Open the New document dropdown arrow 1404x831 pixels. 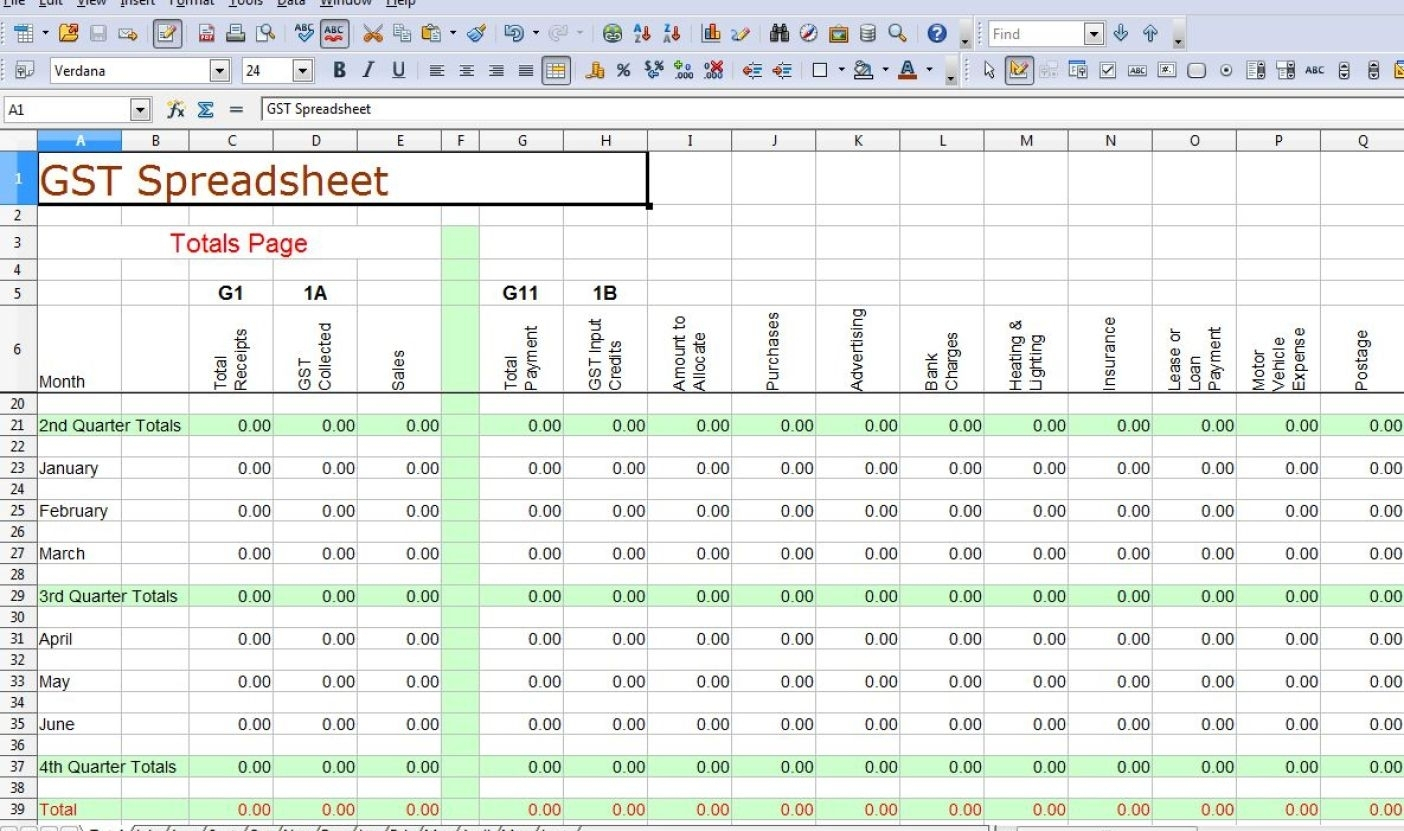coord(45,34)
